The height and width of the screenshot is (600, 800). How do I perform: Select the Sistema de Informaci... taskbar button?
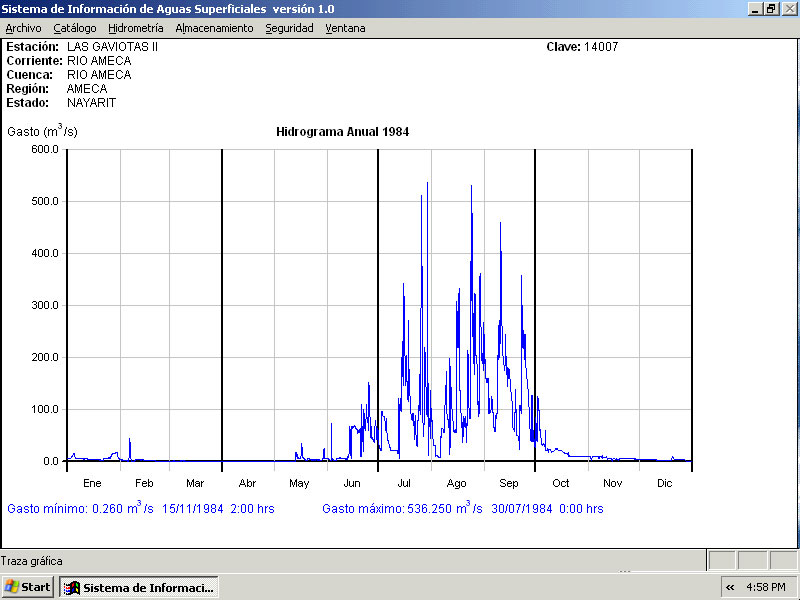[139, 587]
